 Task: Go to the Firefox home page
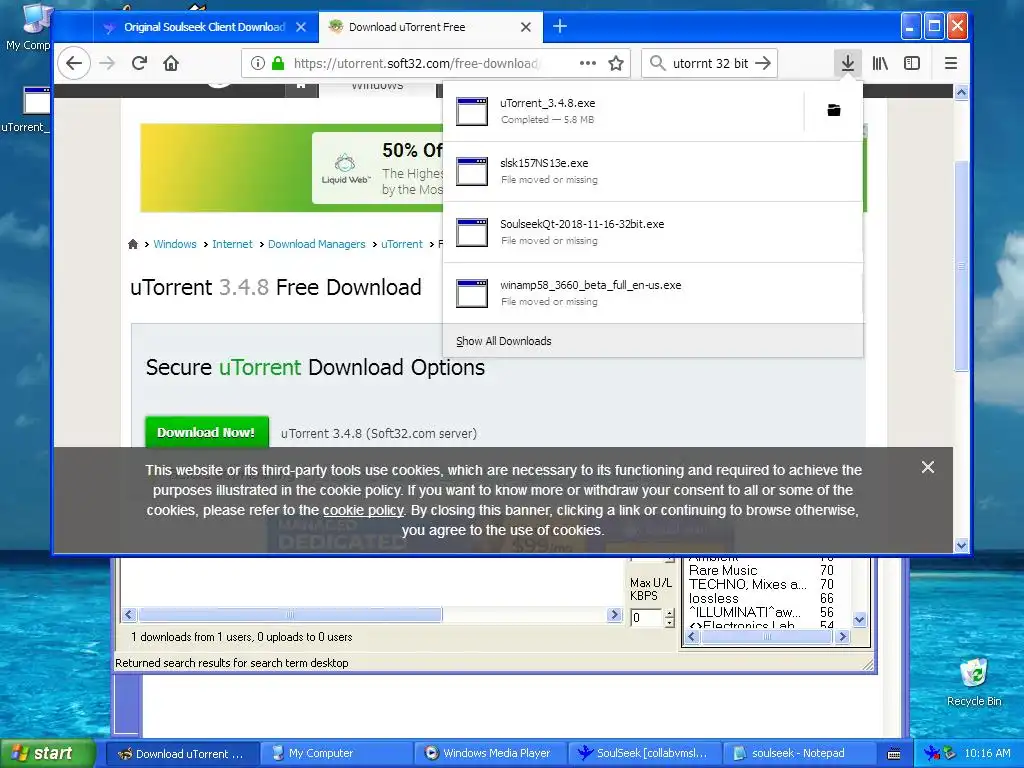tap(171, 63)
